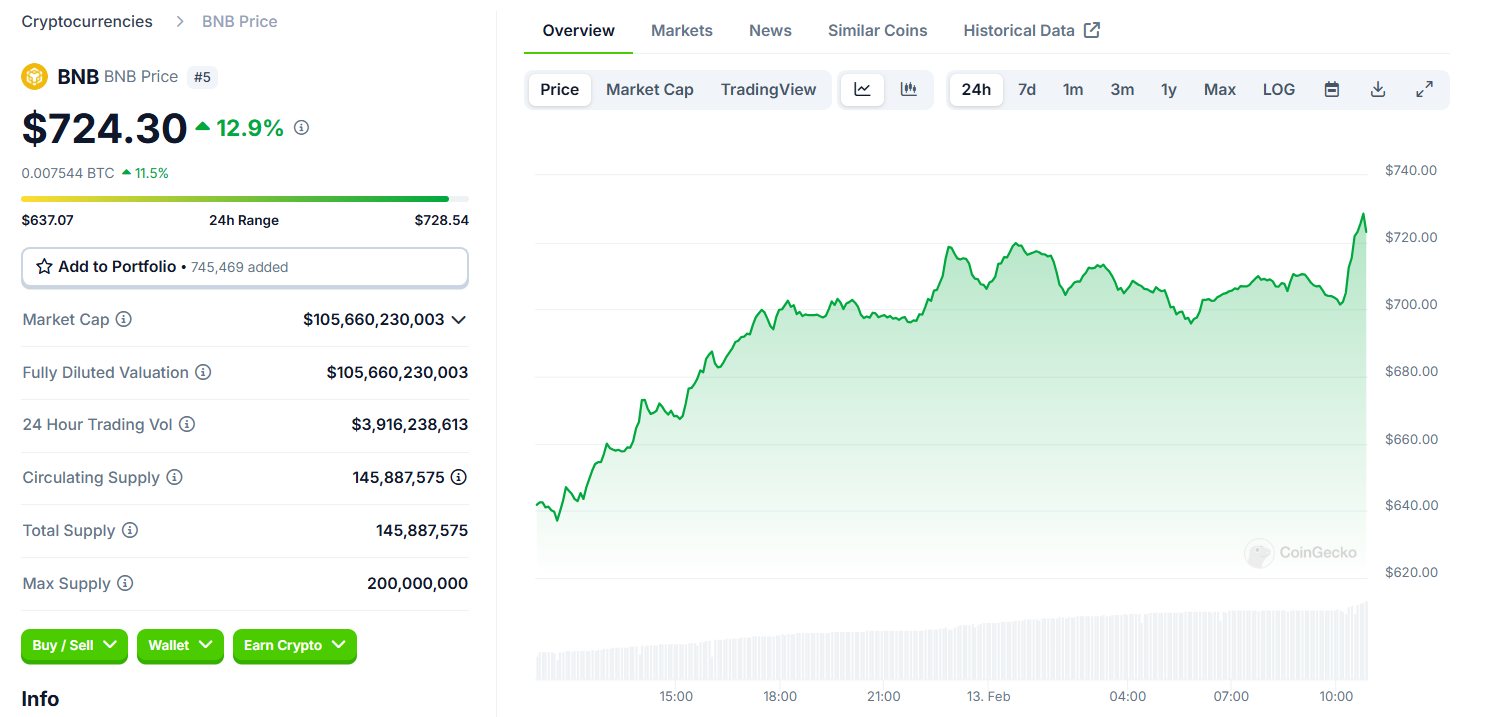Select the 24h time range
This screenshot has width=1492, height=717.
point(976,89)
